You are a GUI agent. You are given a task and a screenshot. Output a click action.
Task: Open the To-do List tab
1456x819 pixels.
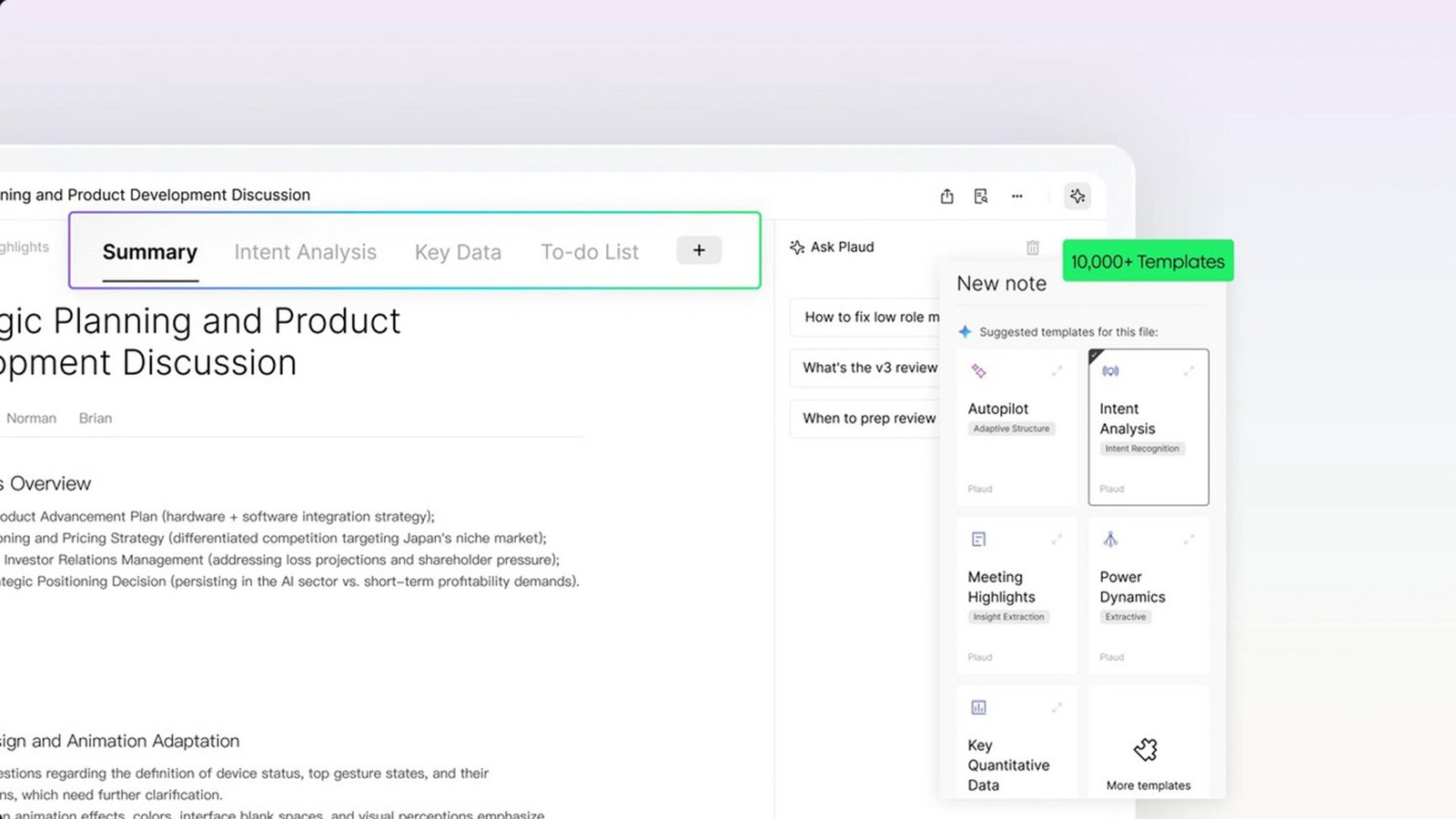click(590, 252)
